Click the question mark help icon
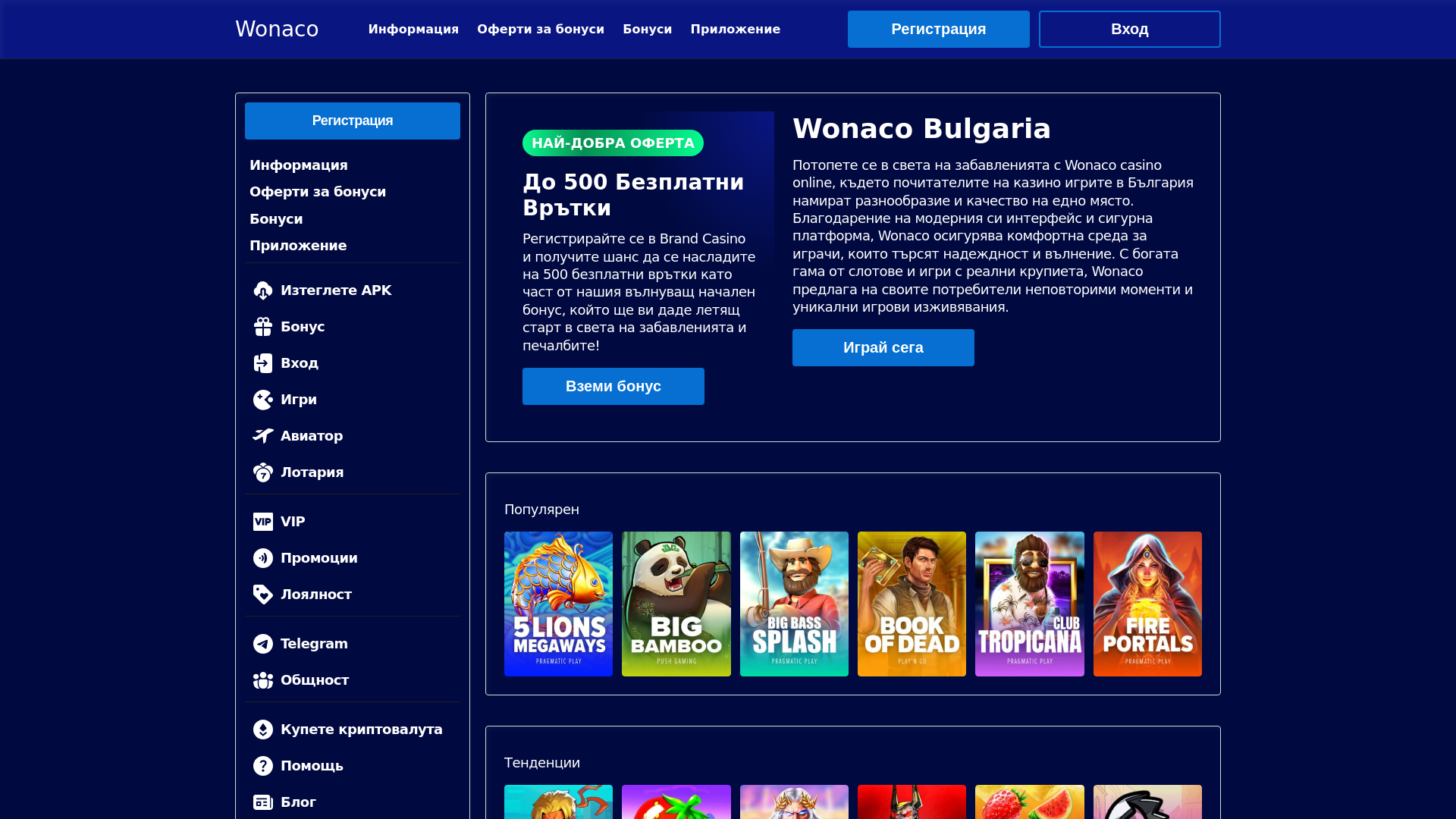1456x819 pixels. [263, 766]
